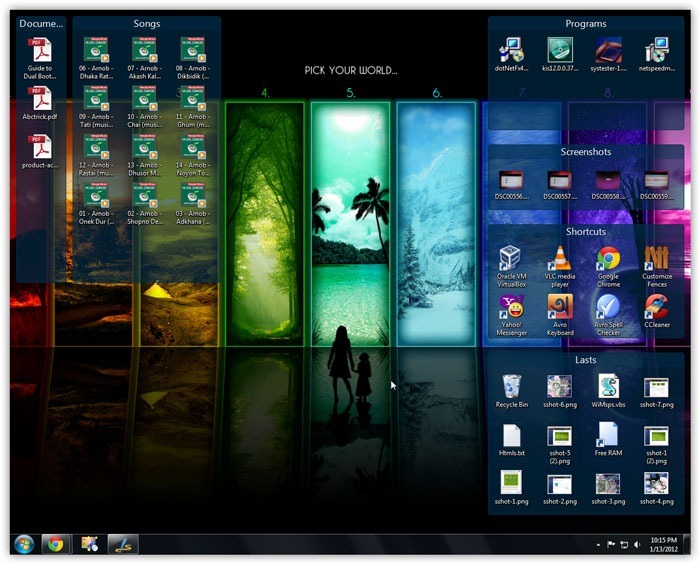Select song 11 - Arnob - Ghum
This screenshot has width=700, height=564.
click(x=192, y=106)
